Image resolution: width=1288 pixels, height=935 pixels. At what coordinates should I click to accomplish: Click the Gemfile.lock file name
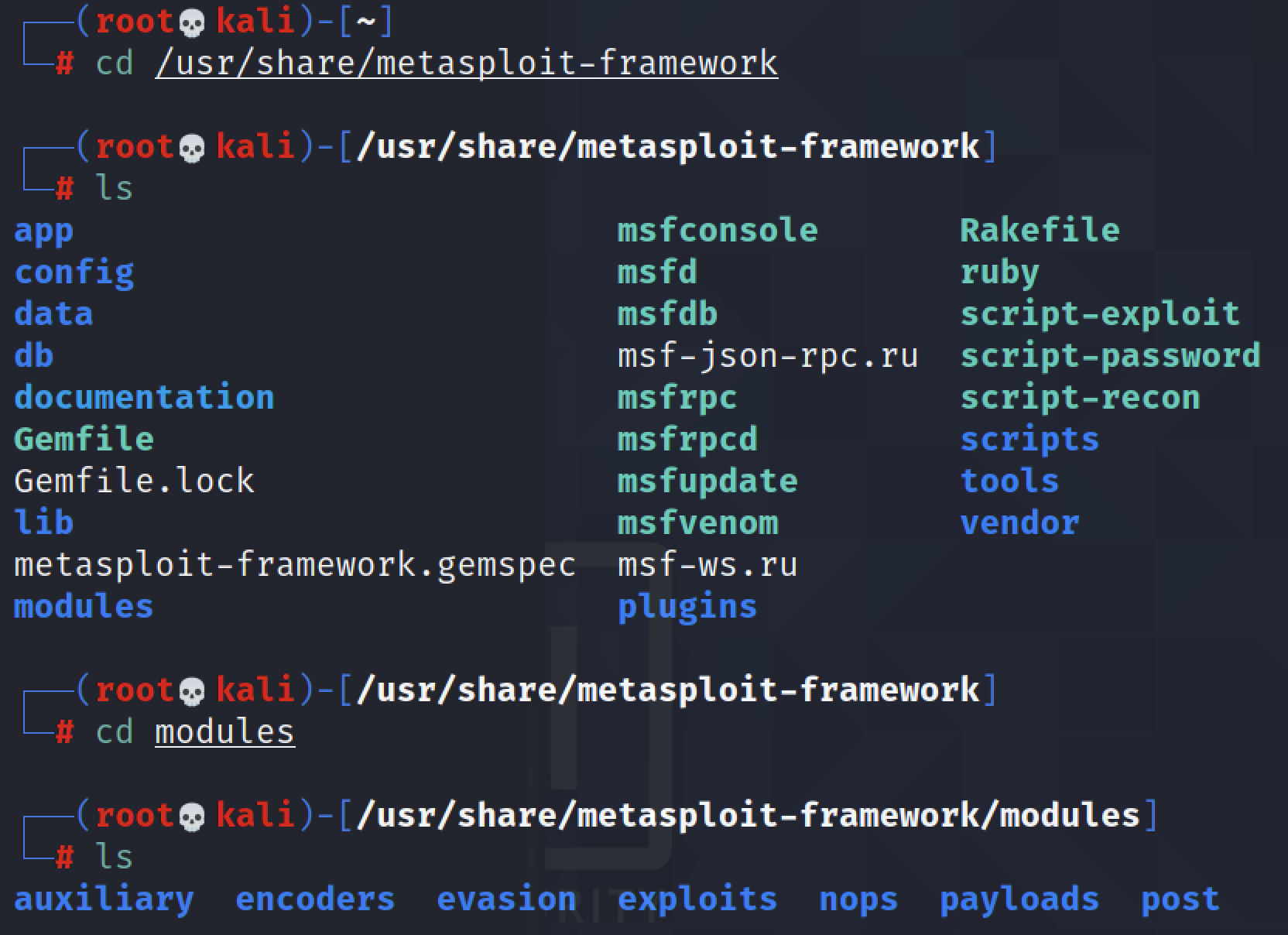tap(134, 481)
